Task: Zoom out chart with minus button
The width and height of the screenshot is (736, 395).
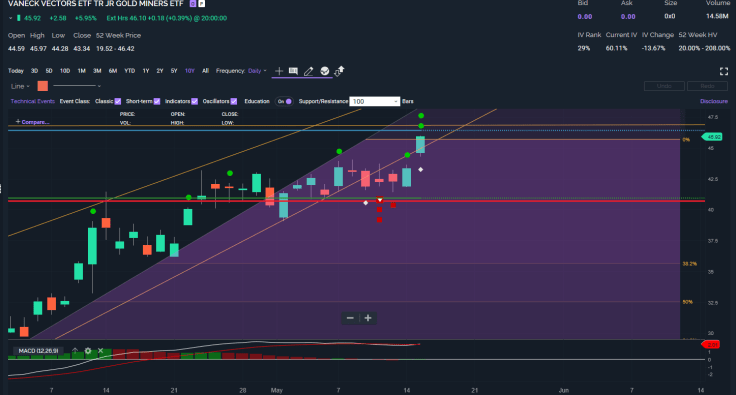Action: 350,318
